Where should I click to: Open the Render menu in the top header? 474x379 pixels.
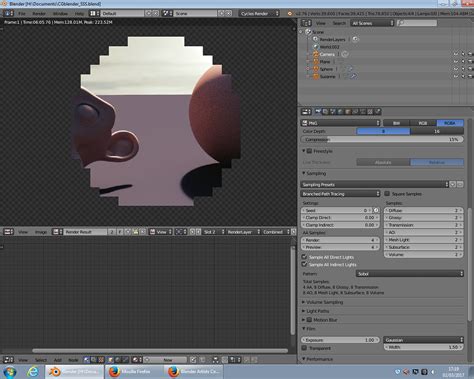point(39,14)
